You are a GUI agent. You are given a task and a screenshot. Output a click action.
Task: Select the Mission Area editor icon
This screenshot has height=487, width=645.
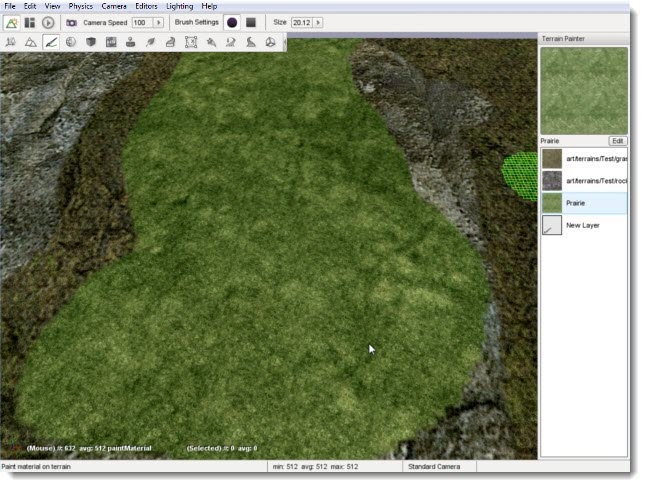coord(191,42)
